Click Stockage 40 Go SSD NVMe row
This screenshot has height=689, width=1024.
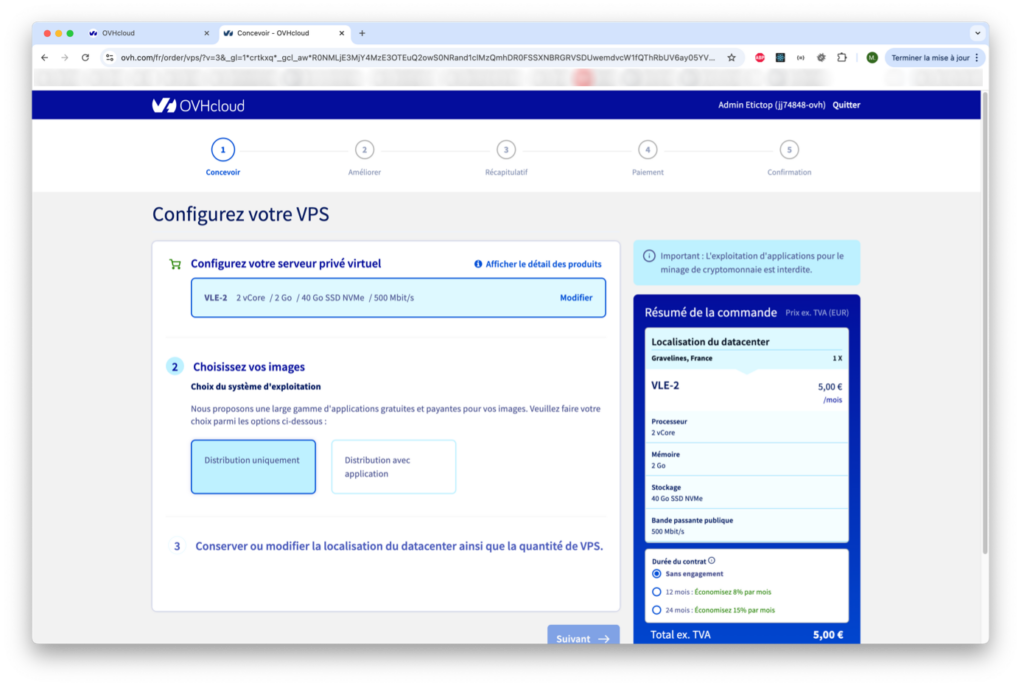point(746,492)
